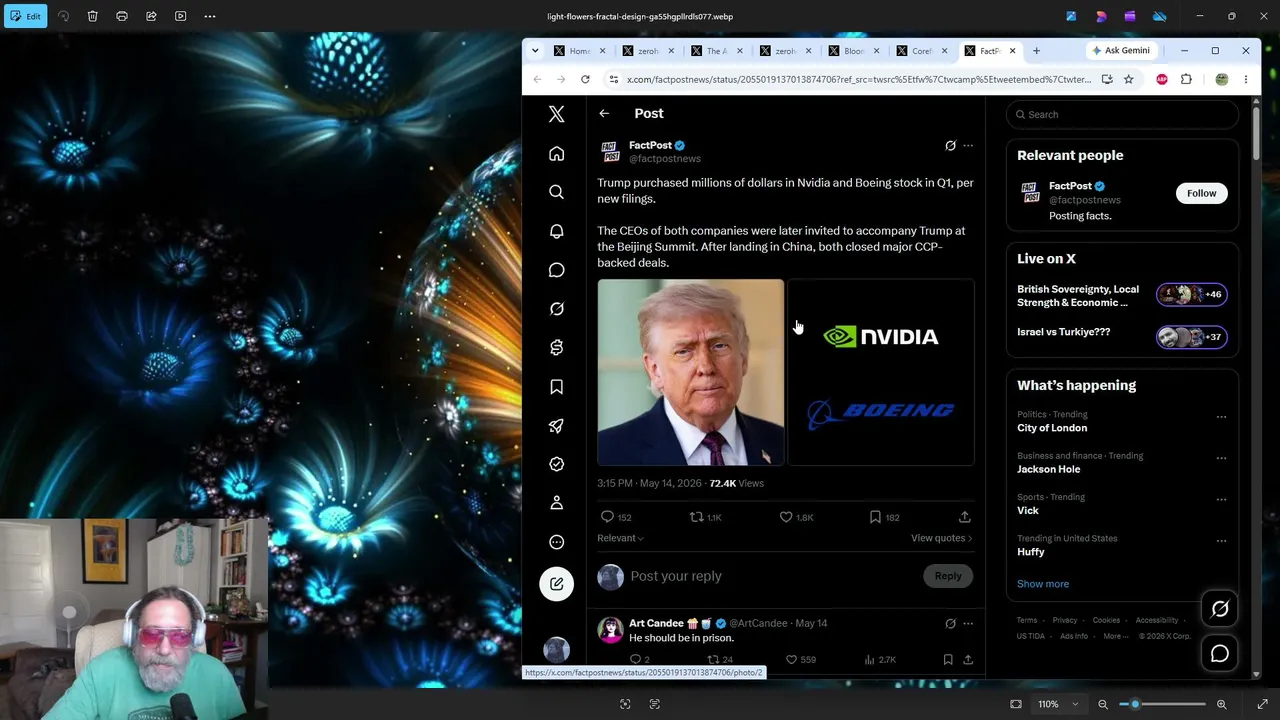Zoom out with the minus magnifier
Image resolution: width=1280 pixels, height=720 pixels.
1103,704
